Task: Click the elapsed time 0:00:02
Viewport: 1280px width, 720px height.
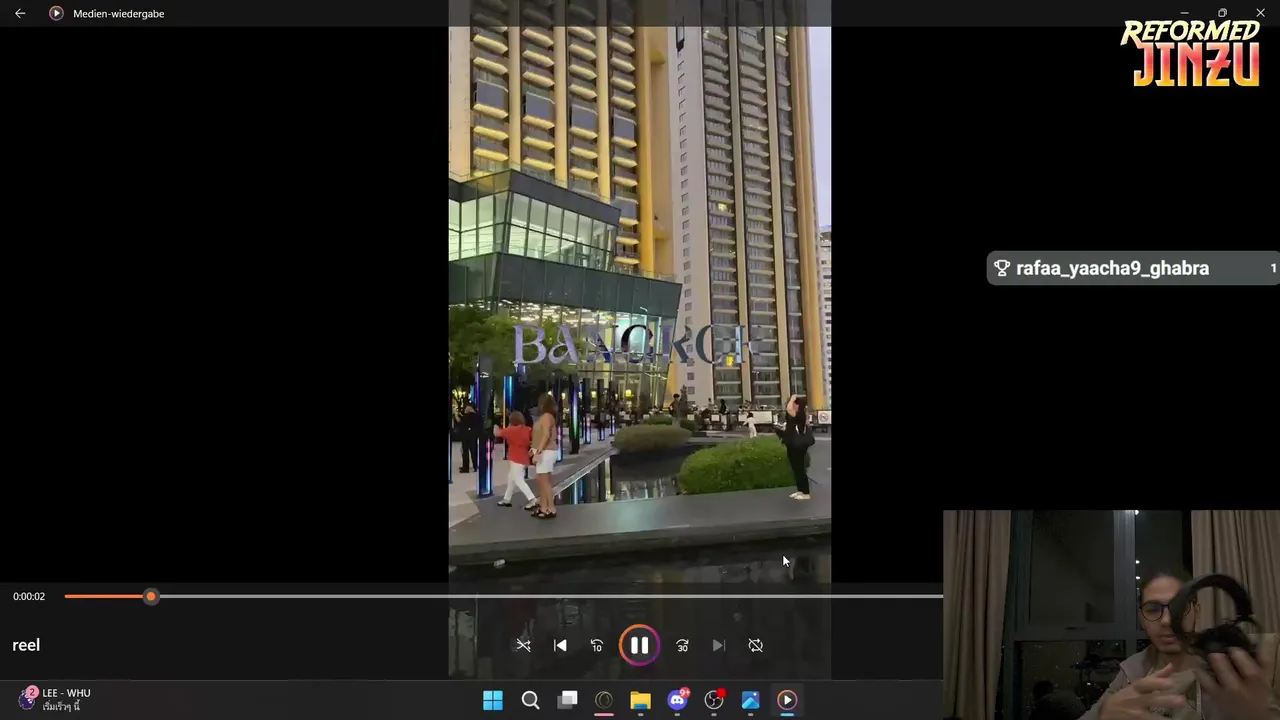Action: pyautogui.click(x=29, y=596)
